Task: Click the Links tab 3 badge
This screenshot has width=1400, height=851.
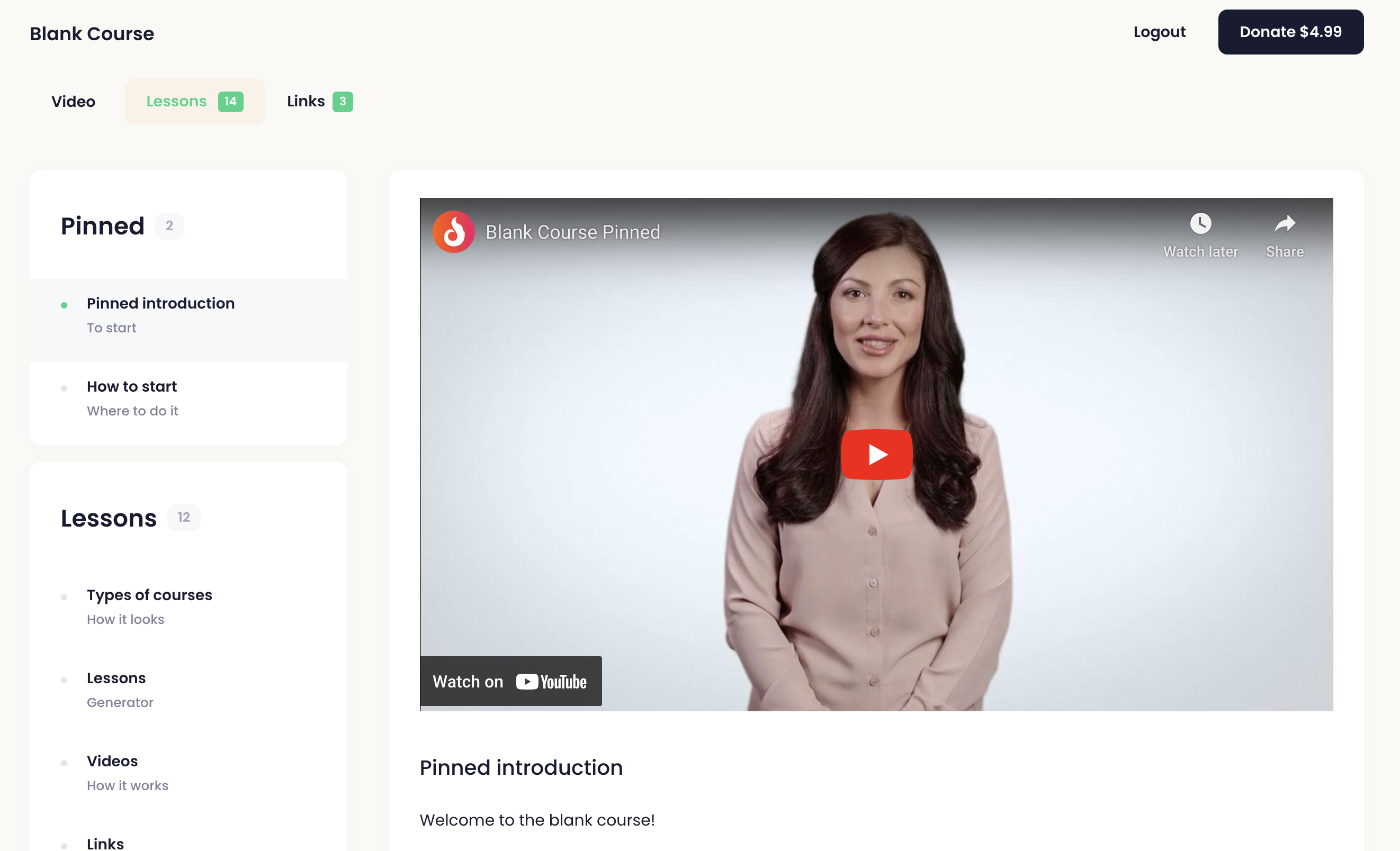Action: (x=343, y=102)
